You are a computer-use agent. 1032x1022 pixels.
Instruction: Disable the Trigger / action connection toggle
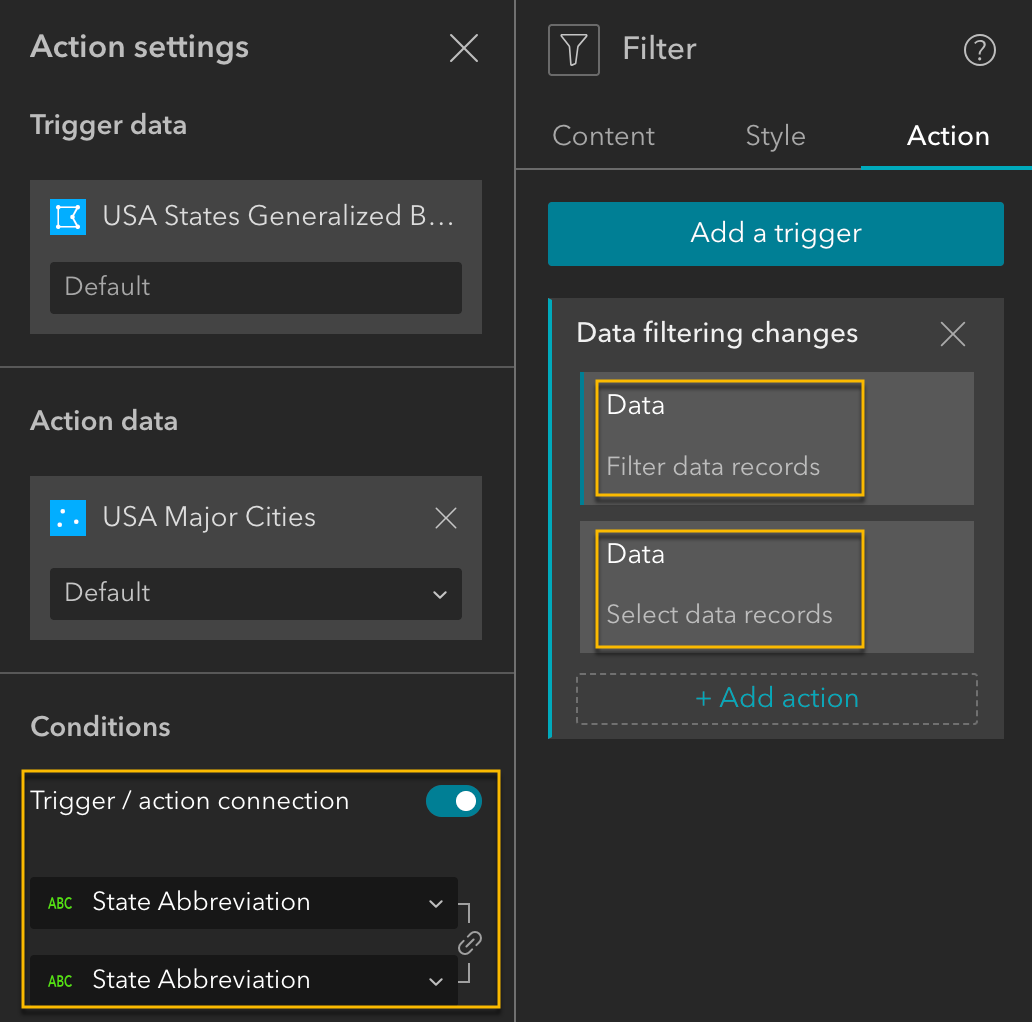point(454,801)
